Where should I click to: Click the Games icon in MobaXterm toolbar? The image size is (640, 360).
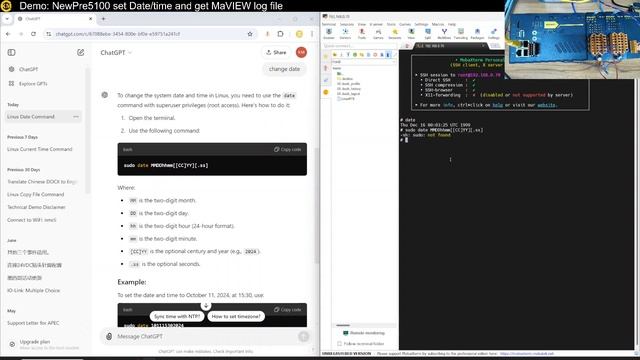pyautogui.click(x=378, y=34)
